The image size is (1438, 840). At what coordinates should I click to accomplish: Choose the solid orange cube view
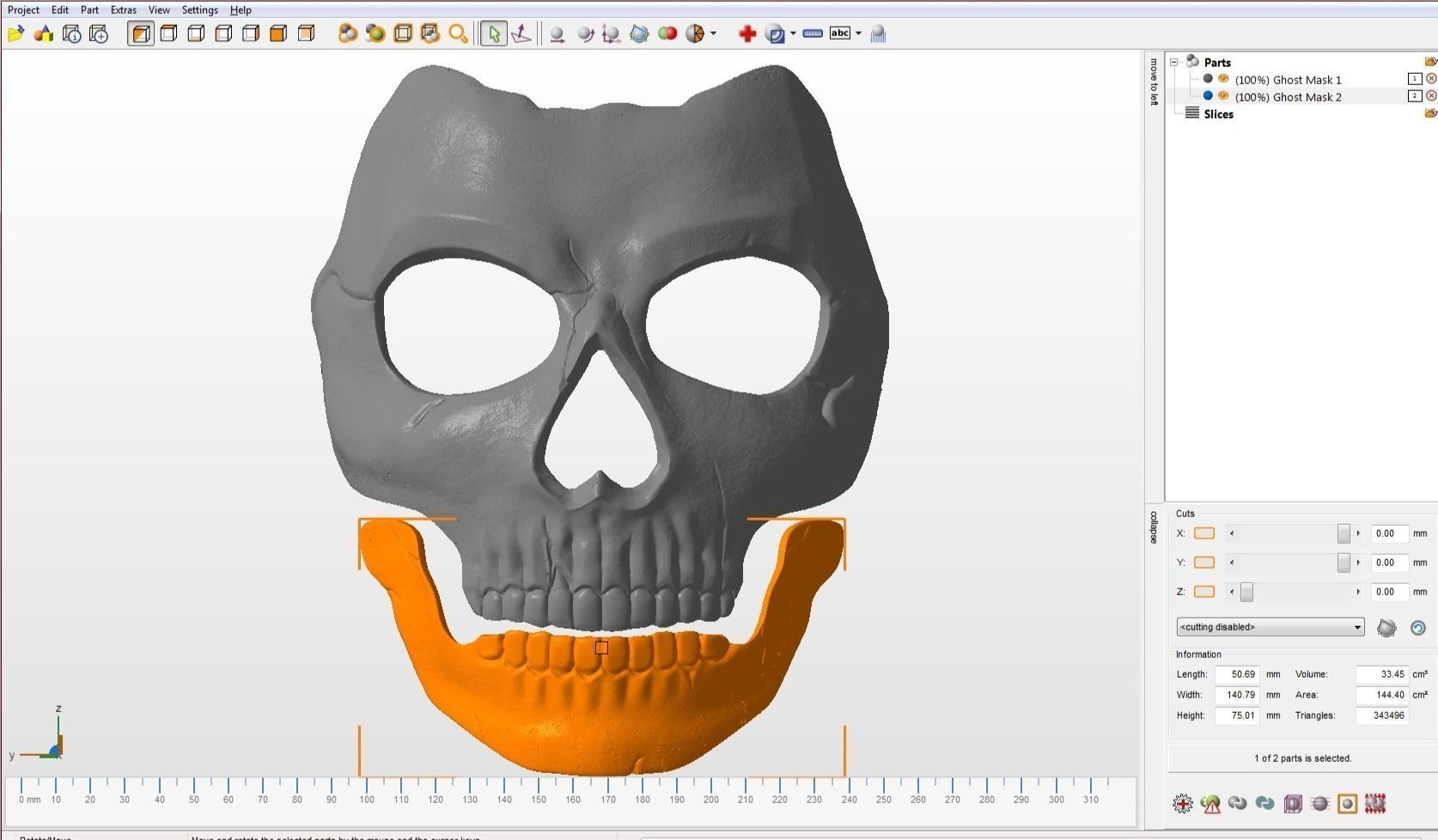click(x=278, y=33)
